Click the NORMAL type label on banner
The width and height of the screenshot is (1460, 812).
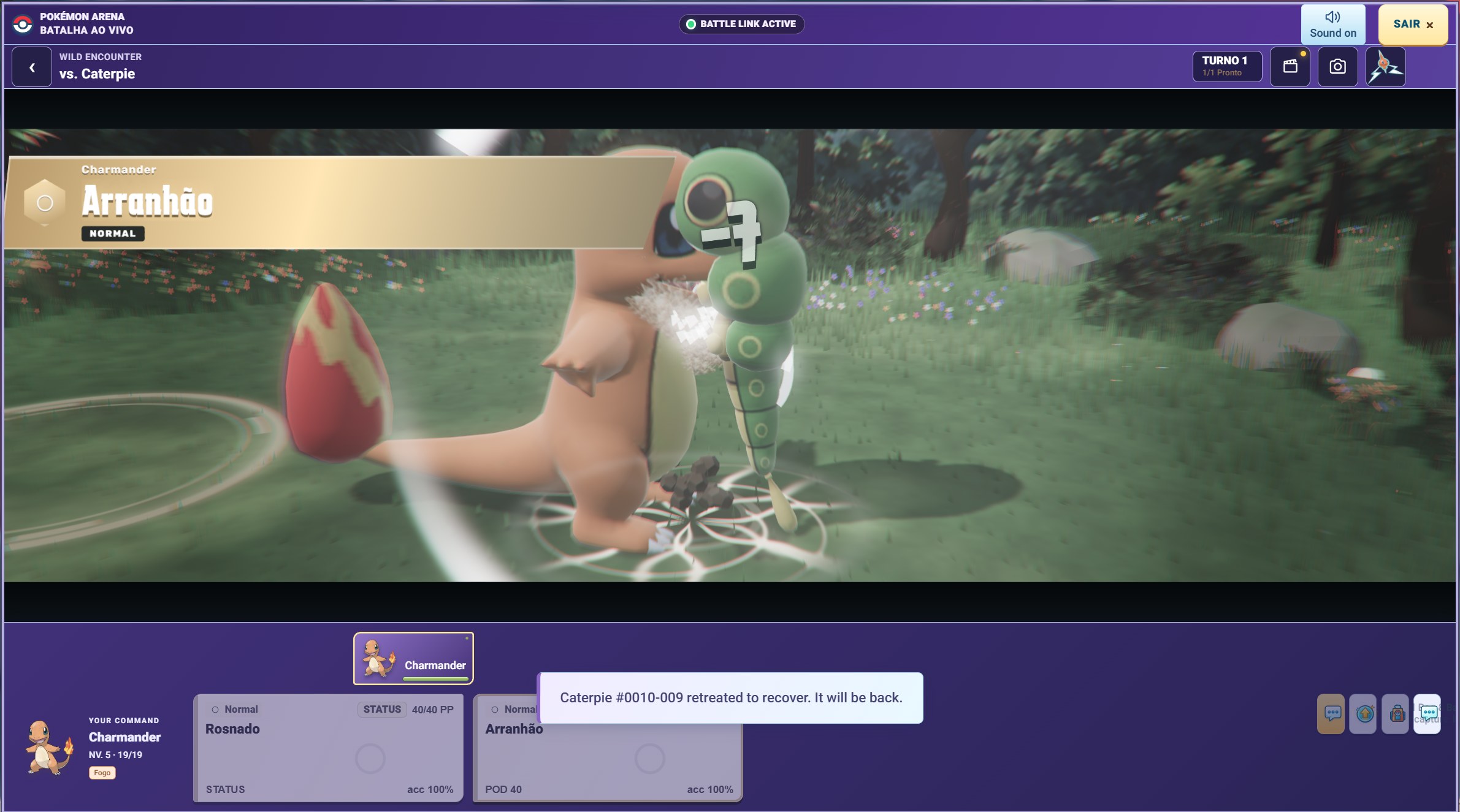click(113, 233)
